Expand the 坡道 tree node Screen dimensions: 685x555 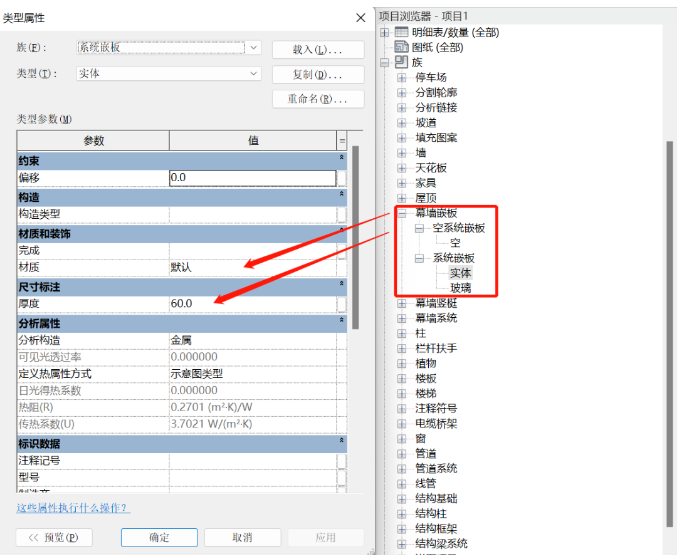401,123
